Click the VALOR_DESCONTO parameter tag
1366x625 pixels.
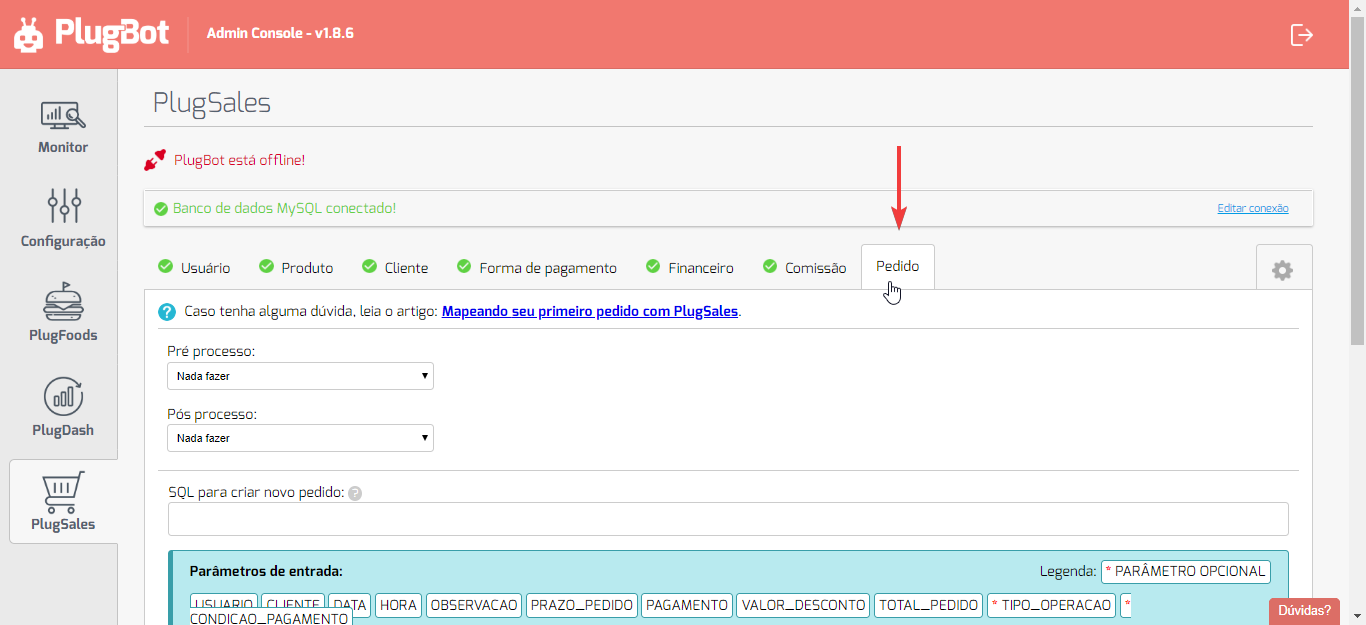[x=803, y=605]
